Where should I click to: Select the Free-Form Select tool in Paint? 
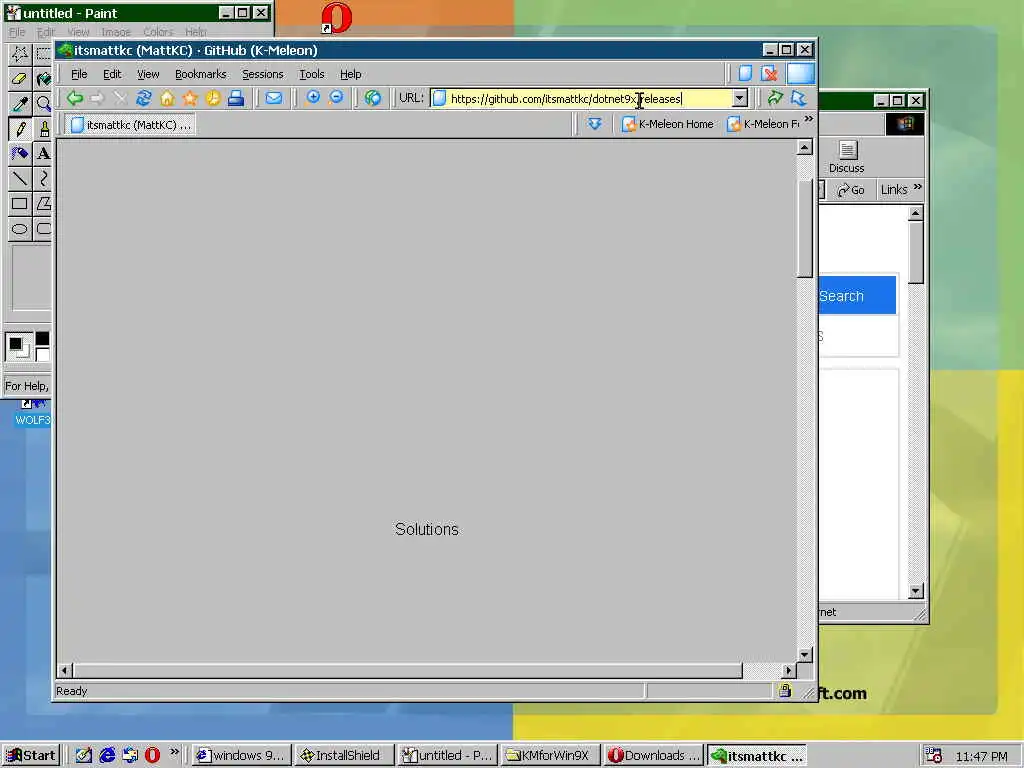pos(19,54)
